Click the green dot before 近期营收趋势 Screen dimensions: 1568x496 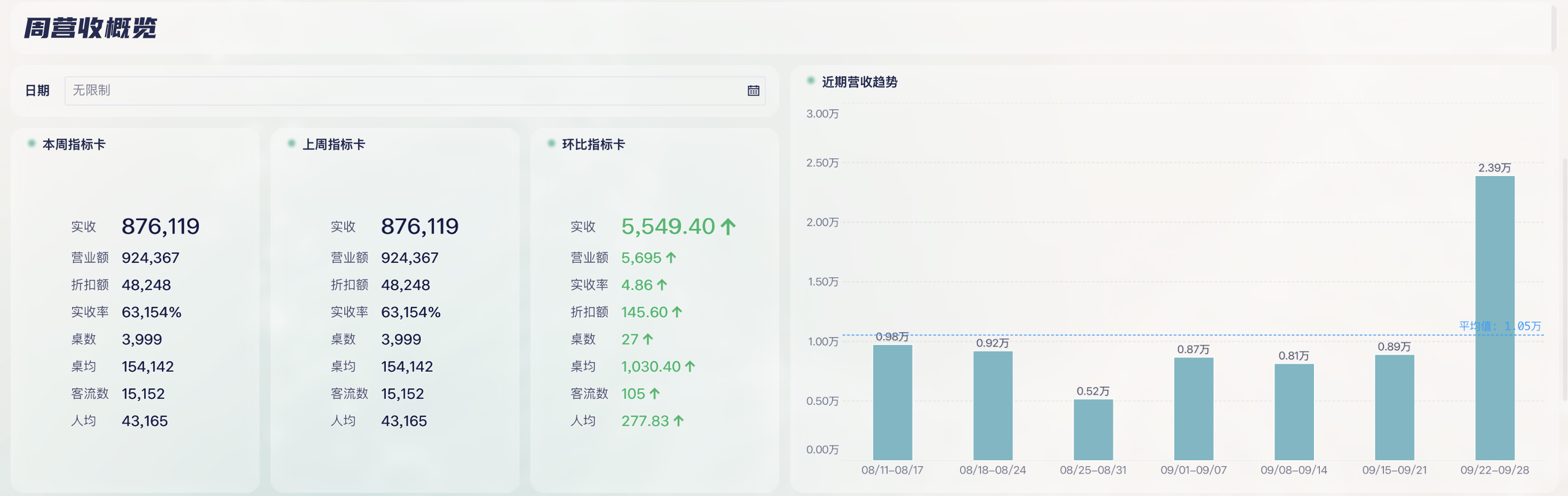810,81
